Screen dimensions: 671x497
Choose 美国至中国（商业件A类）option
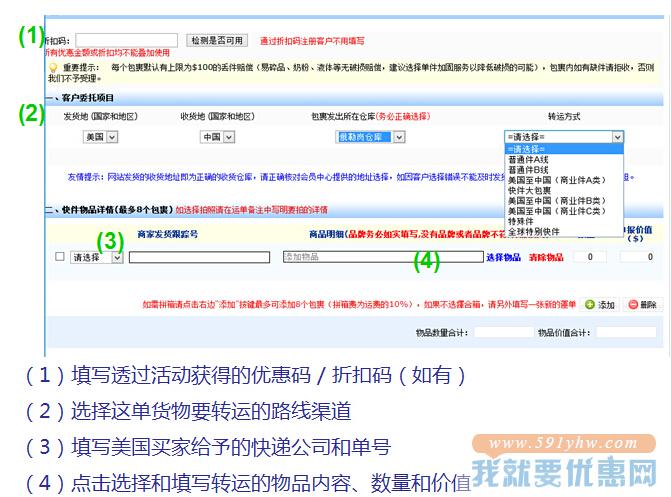coord(564,180)
